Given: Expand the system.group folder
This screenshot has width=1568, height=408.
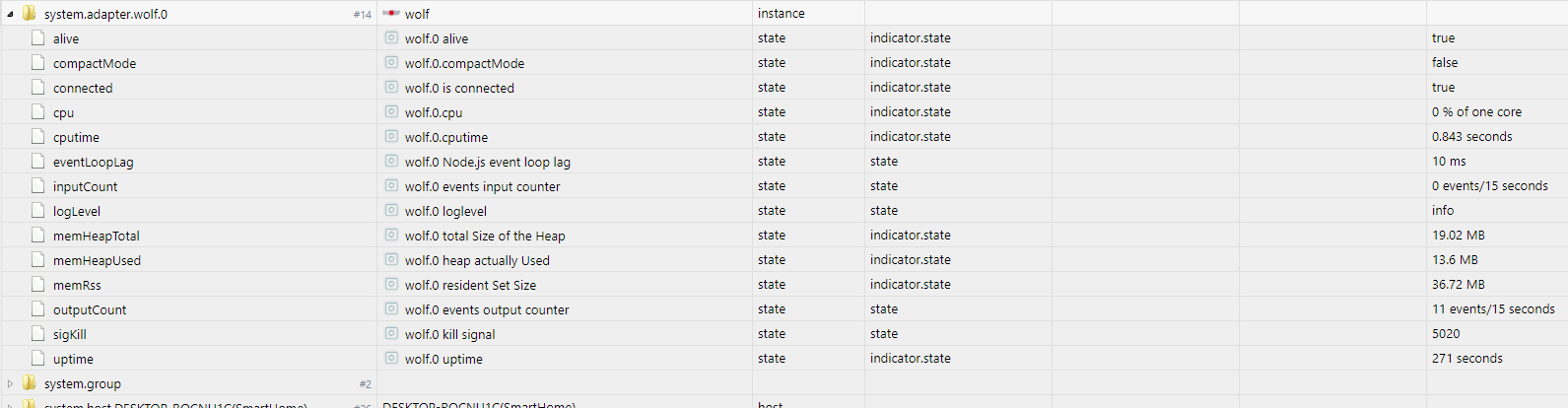Looking at the screenshot, I should tap(10, 383).
